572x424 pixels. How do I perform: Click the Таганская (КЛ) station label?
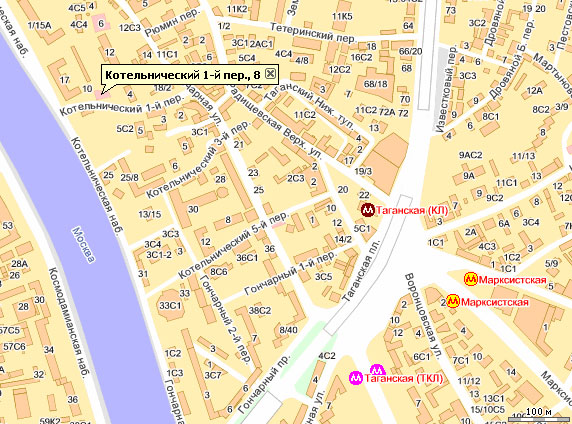[411, 210]
